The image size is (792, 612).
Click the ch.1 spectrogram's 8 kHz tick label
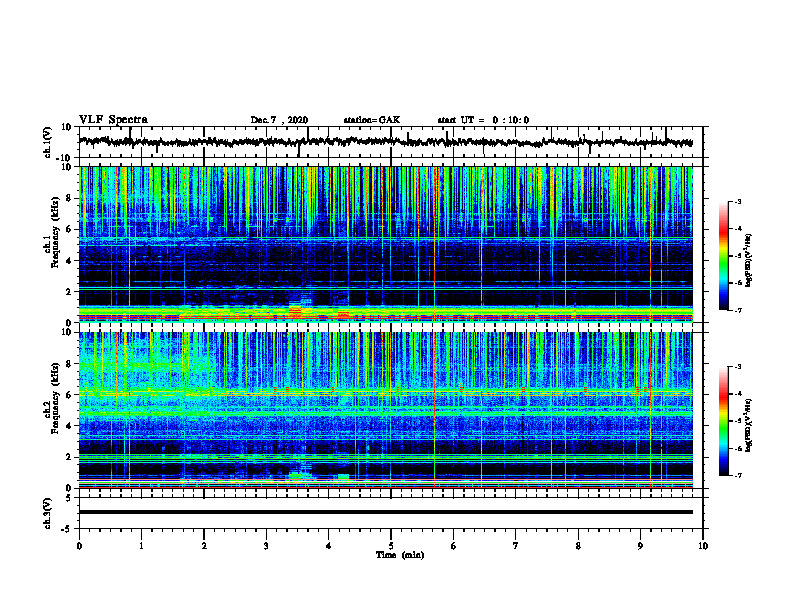[70, 198]
